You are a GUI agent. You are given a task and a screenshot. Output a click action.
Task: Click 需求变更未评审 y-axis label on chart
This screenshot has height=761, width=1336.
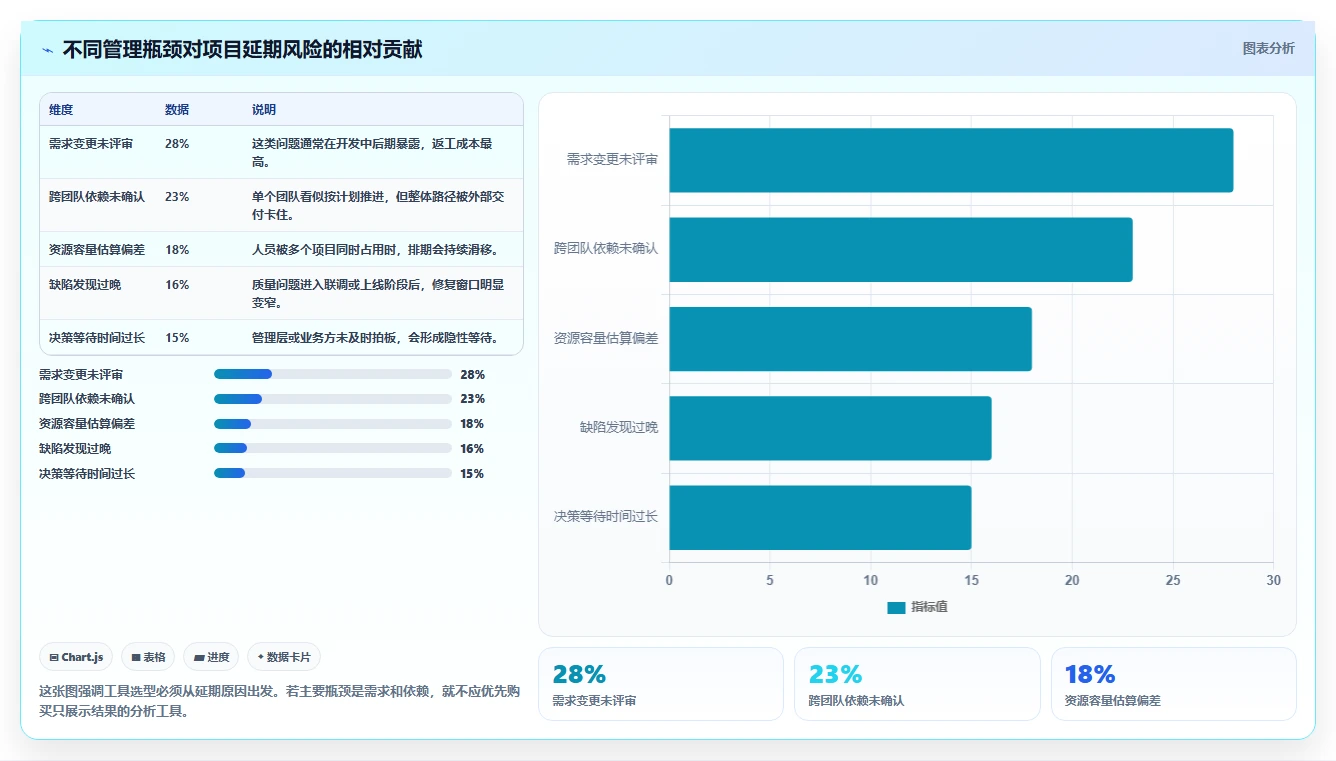pos(612,159)
